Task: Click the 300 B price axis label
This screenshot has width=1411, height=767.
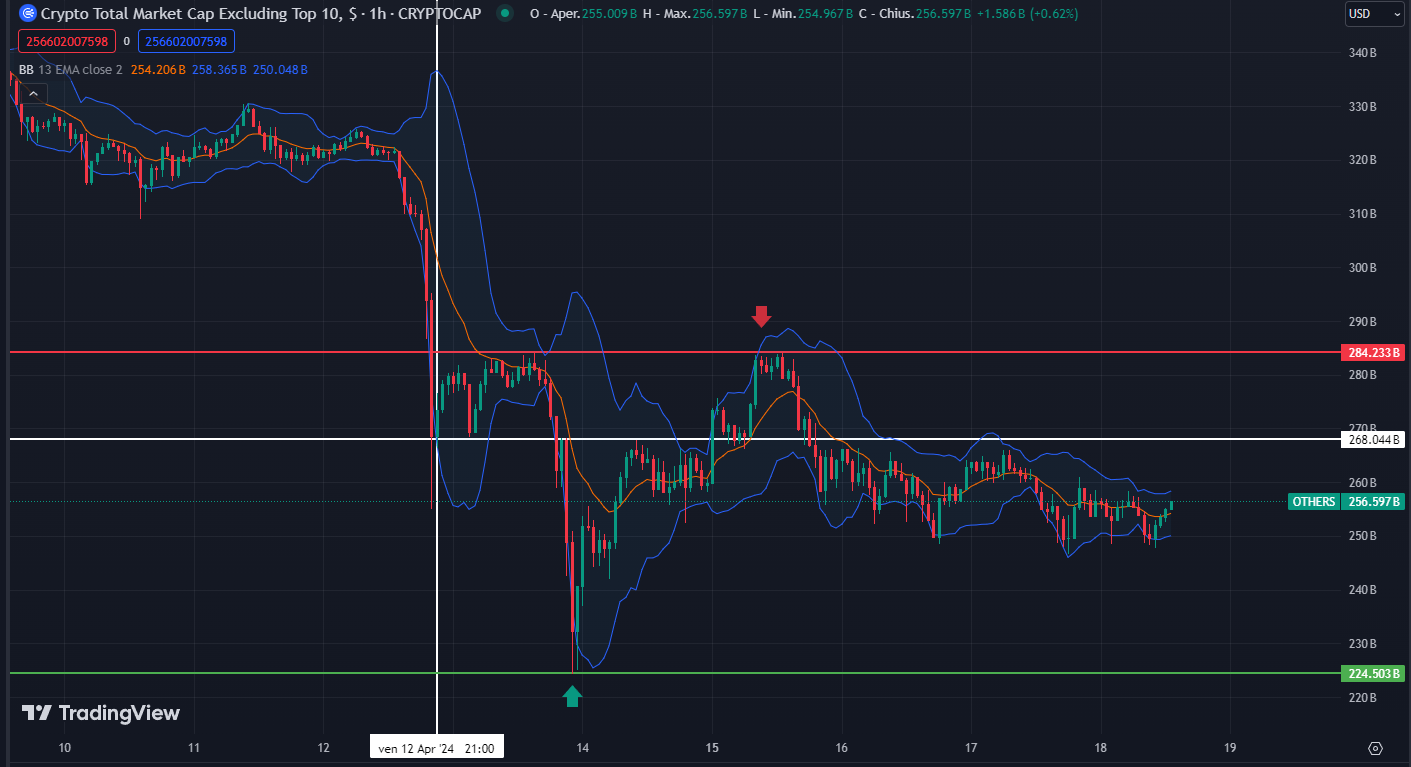Action: click(x=1362, y=268)
